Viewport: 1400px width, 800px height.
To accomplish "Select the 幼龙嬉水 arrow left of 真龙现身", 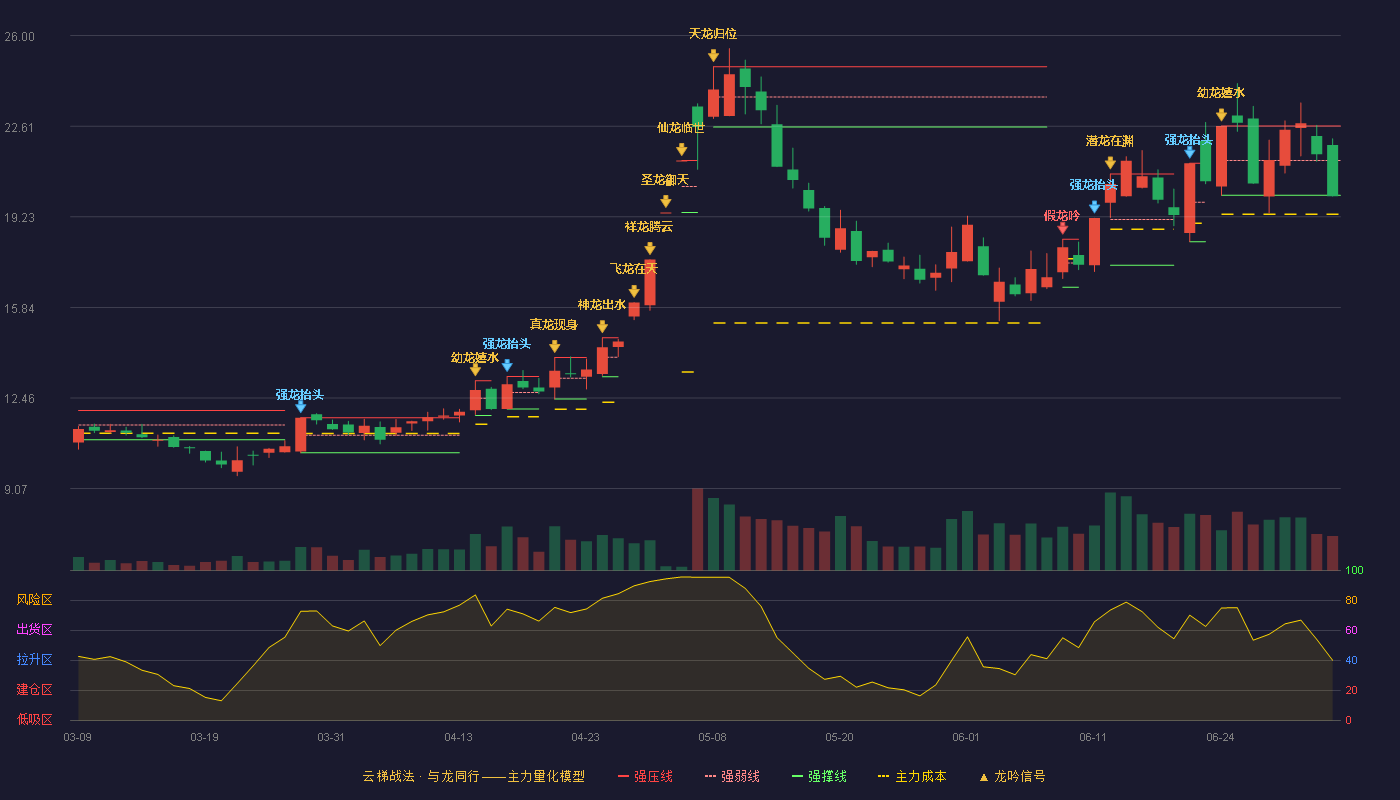I will (x=475, y=370).
